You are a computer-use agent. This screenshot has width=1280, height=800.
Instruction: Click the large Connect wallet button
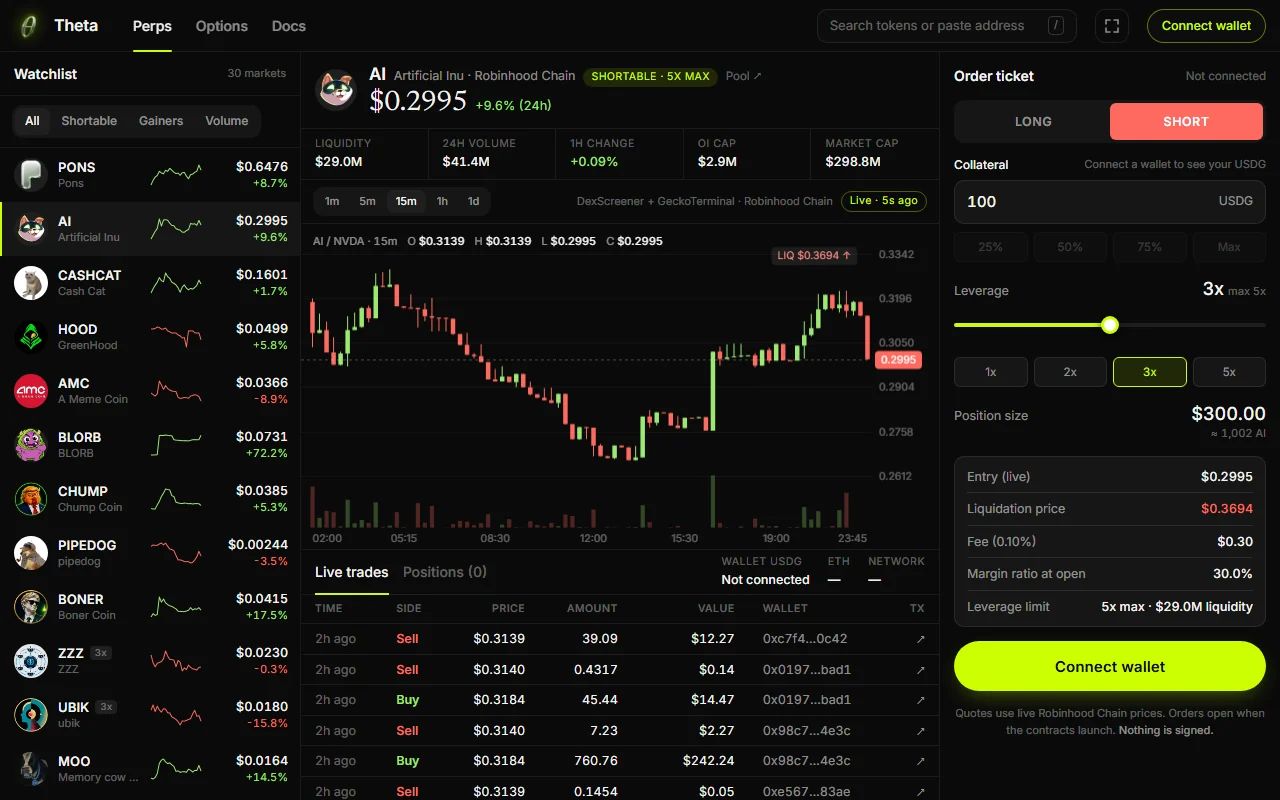1110,667
